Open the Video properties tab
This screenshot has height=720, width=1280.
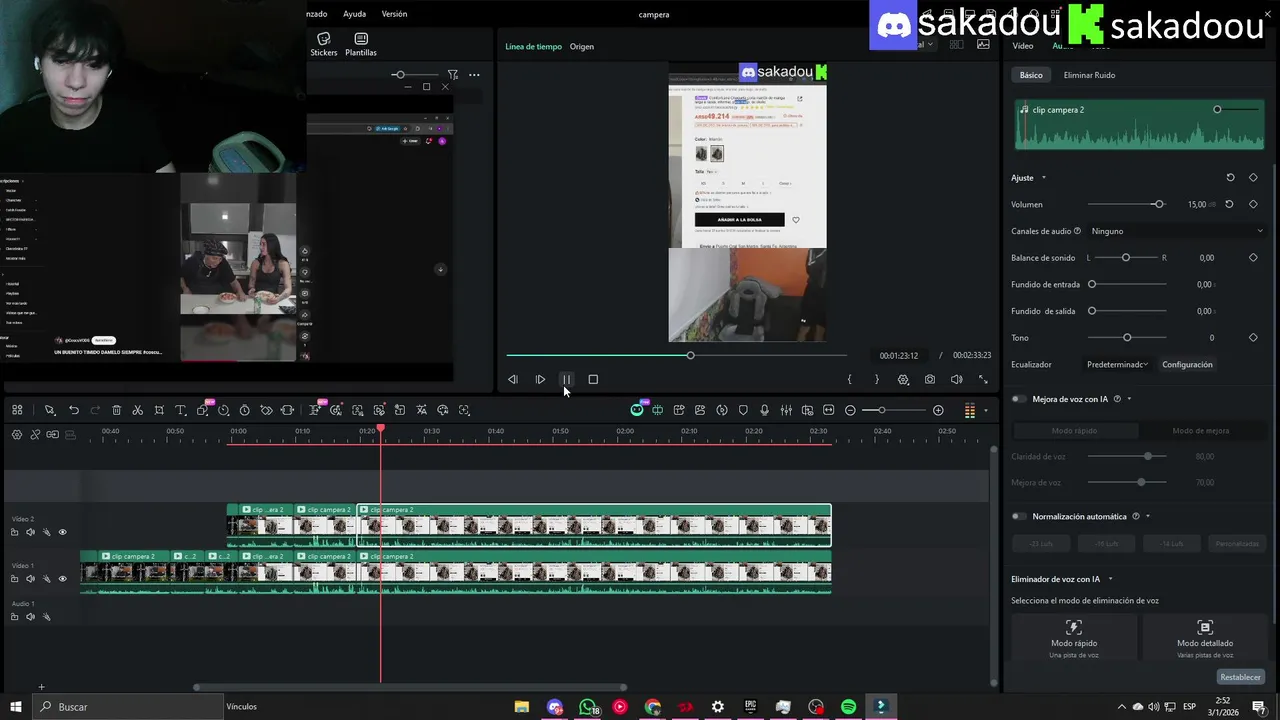[1023, 46]
